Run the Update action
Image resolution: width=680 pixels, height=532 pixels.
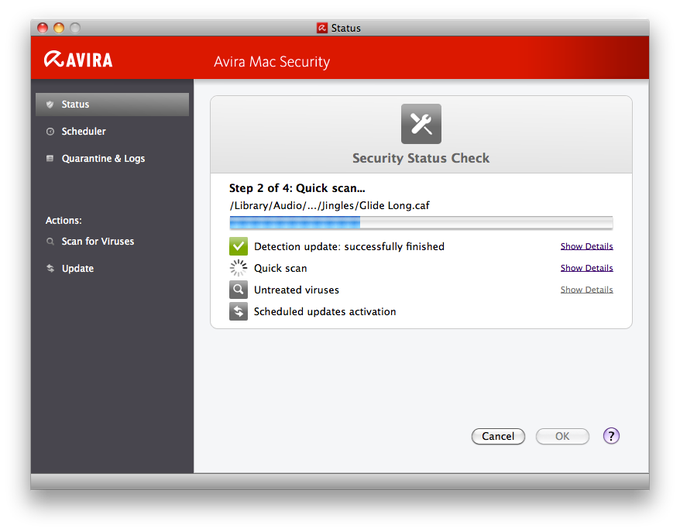[78, 268]
